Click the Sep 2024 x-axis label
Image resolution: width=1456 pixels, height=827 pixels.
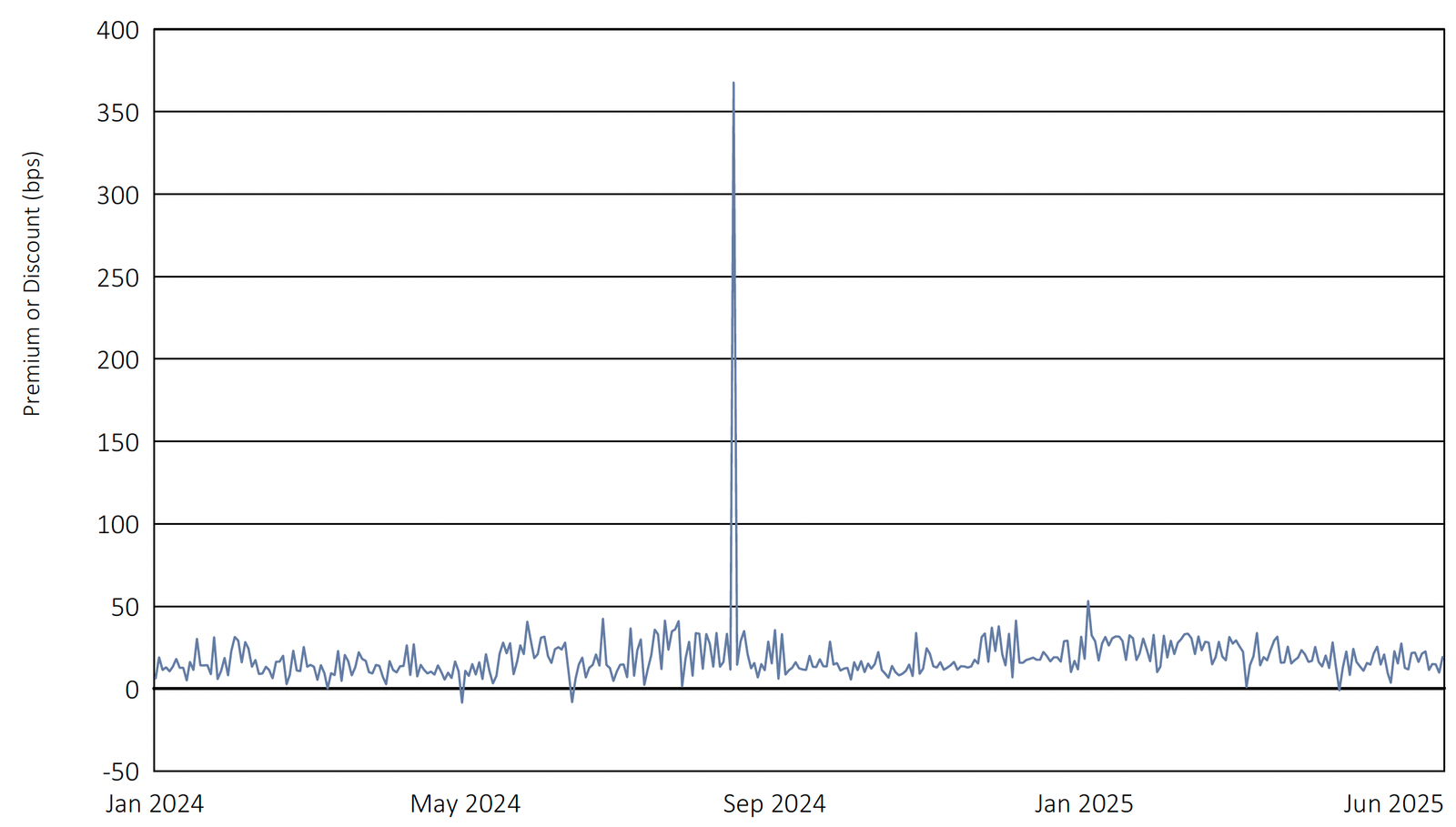click(774, 804)
